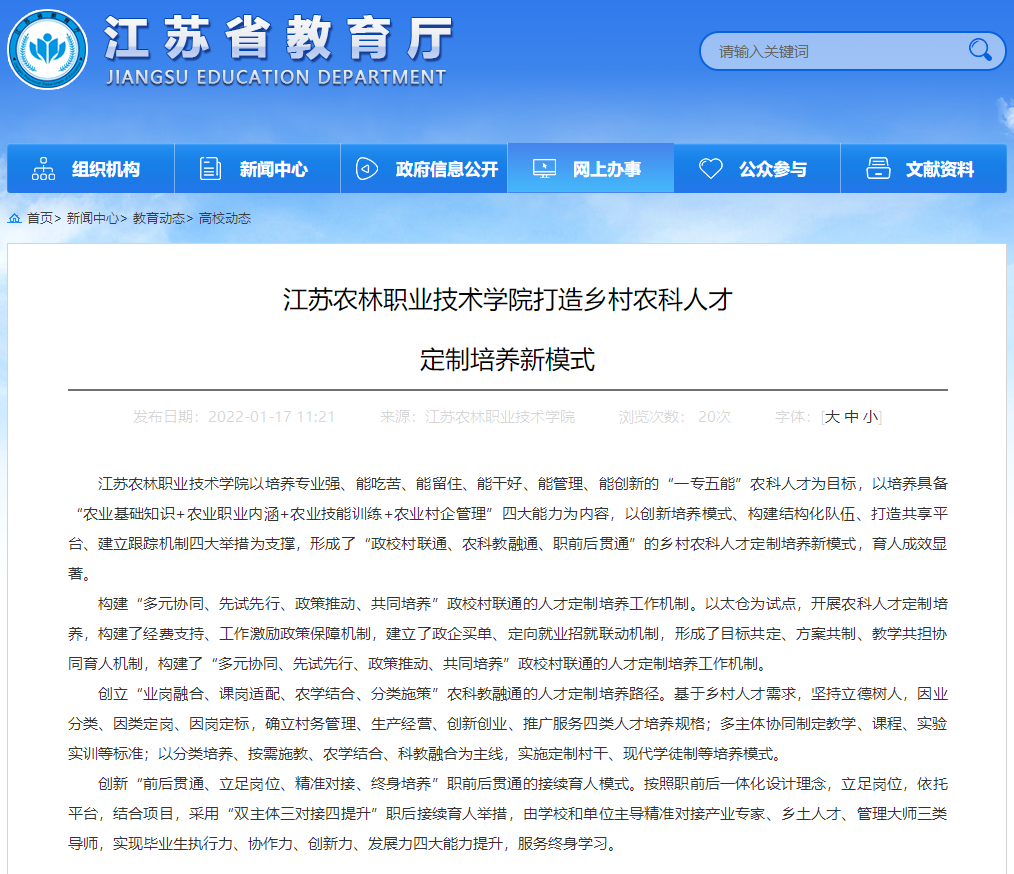Navigate to 首页 breadcrumb link
The image size is (1014, 874).
[40, 218]
